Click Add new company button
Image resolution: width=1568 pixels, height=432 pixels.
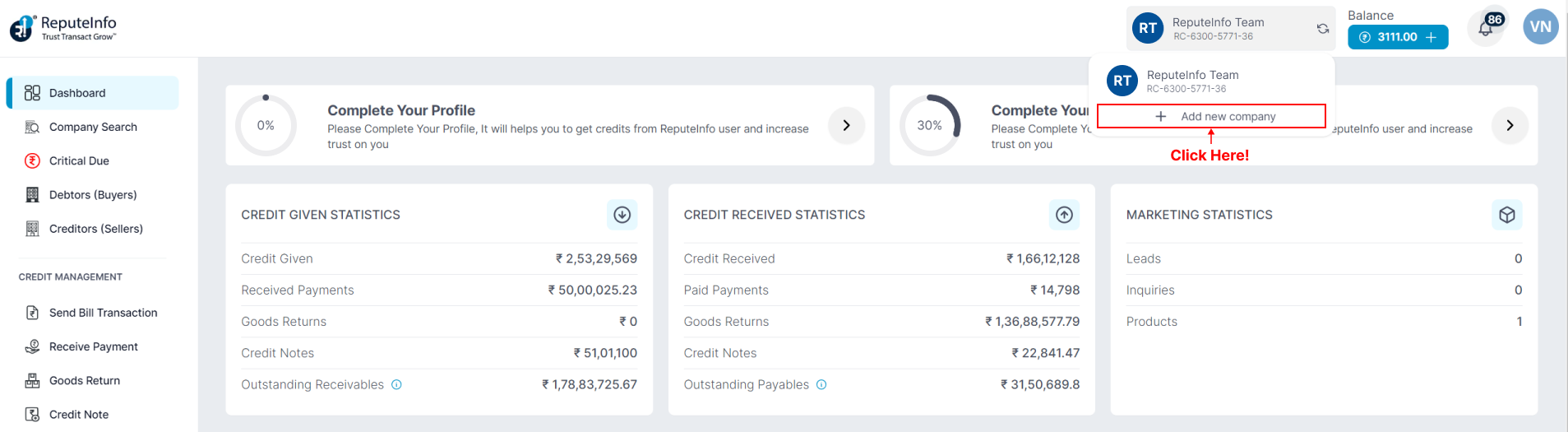coord(1211,117)
